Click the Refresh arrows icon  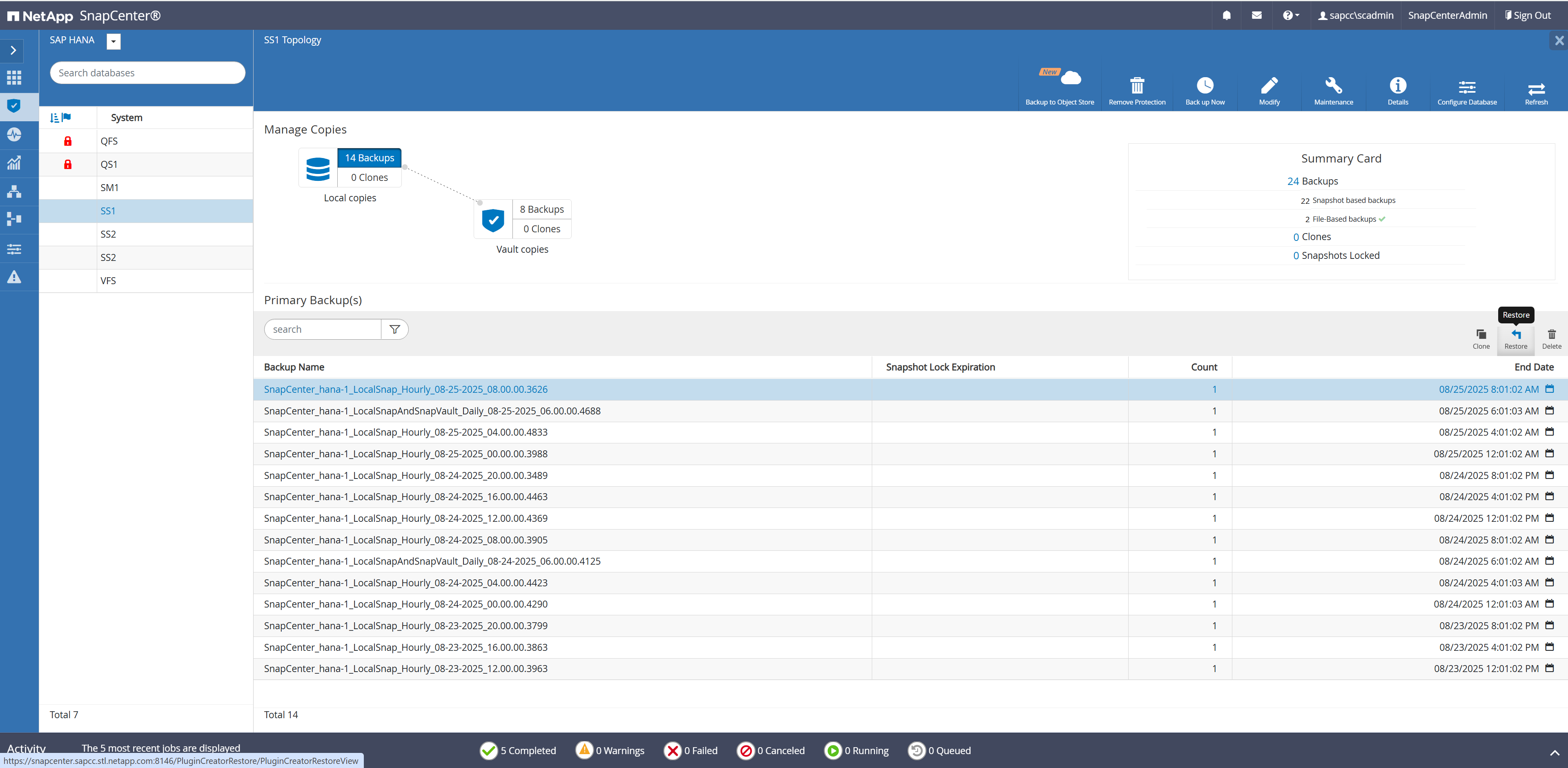click(1536, 88)
